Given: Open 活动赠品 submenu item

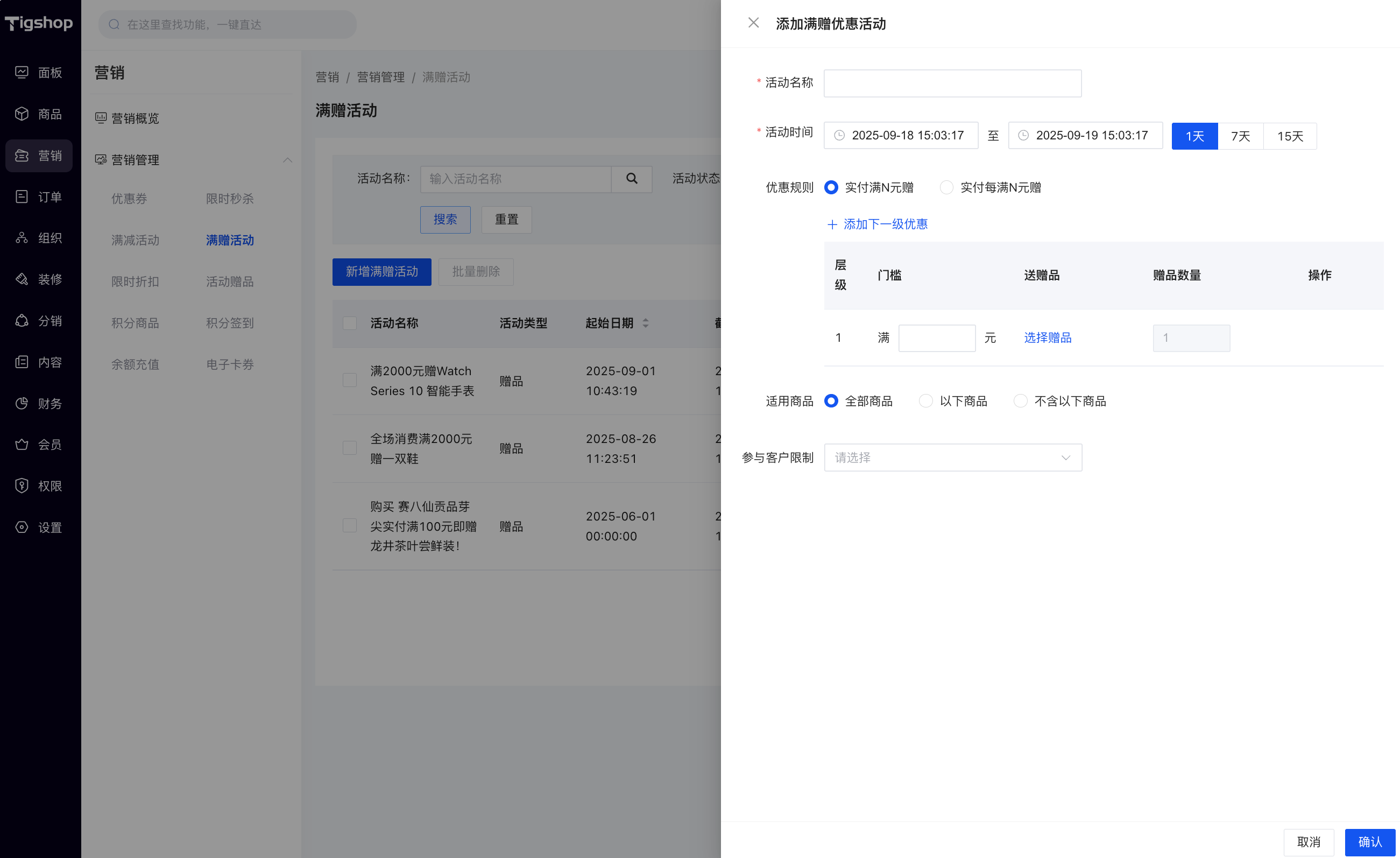Looking at the screenshot, I should [x=230, y=282].
